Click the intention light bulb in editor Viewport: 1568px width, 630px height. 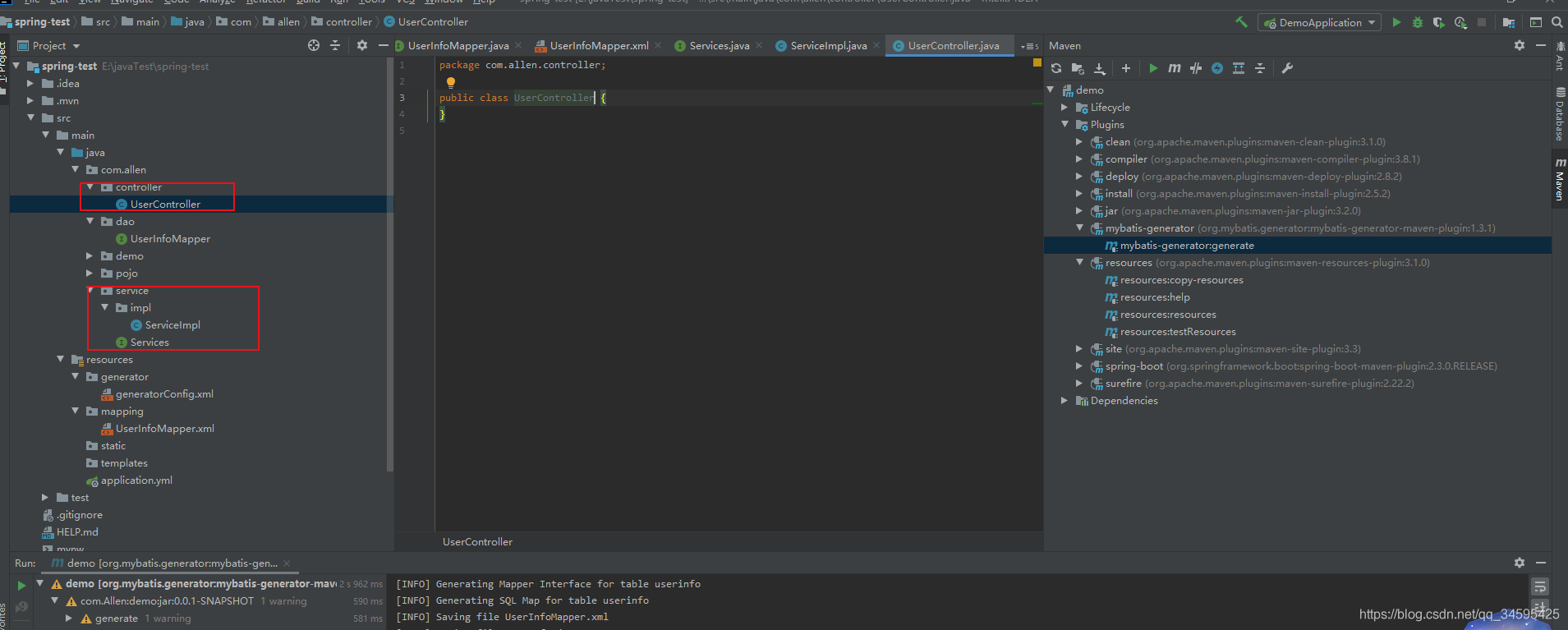coord(450,82)
